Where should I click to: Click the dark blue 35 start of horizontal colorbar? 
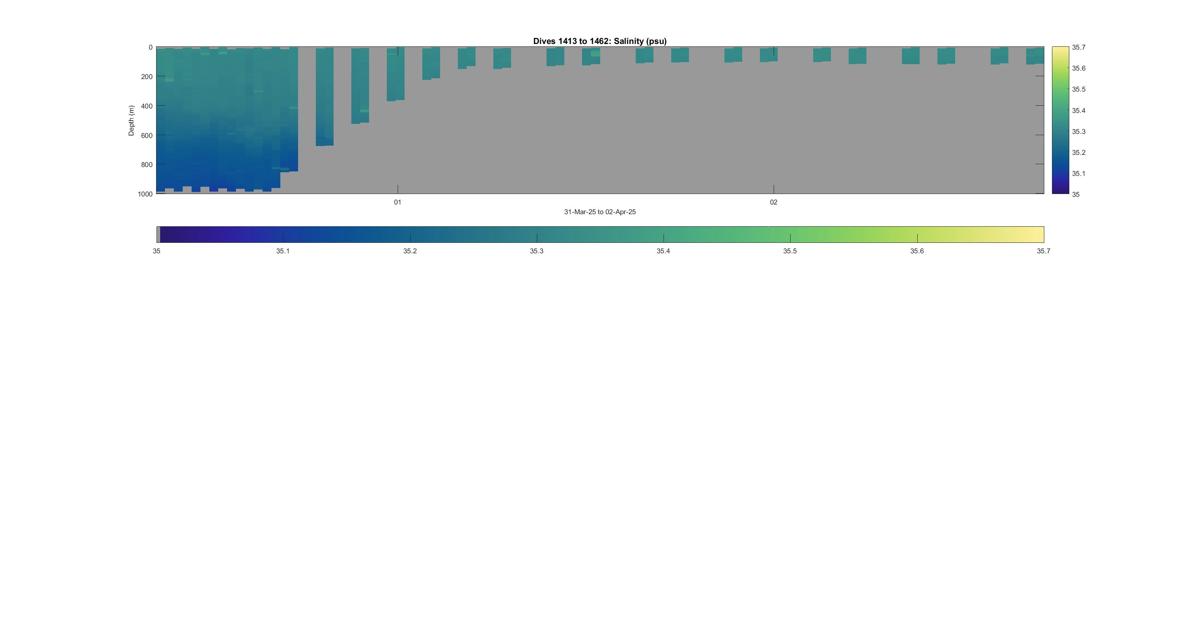pos(165,234)
